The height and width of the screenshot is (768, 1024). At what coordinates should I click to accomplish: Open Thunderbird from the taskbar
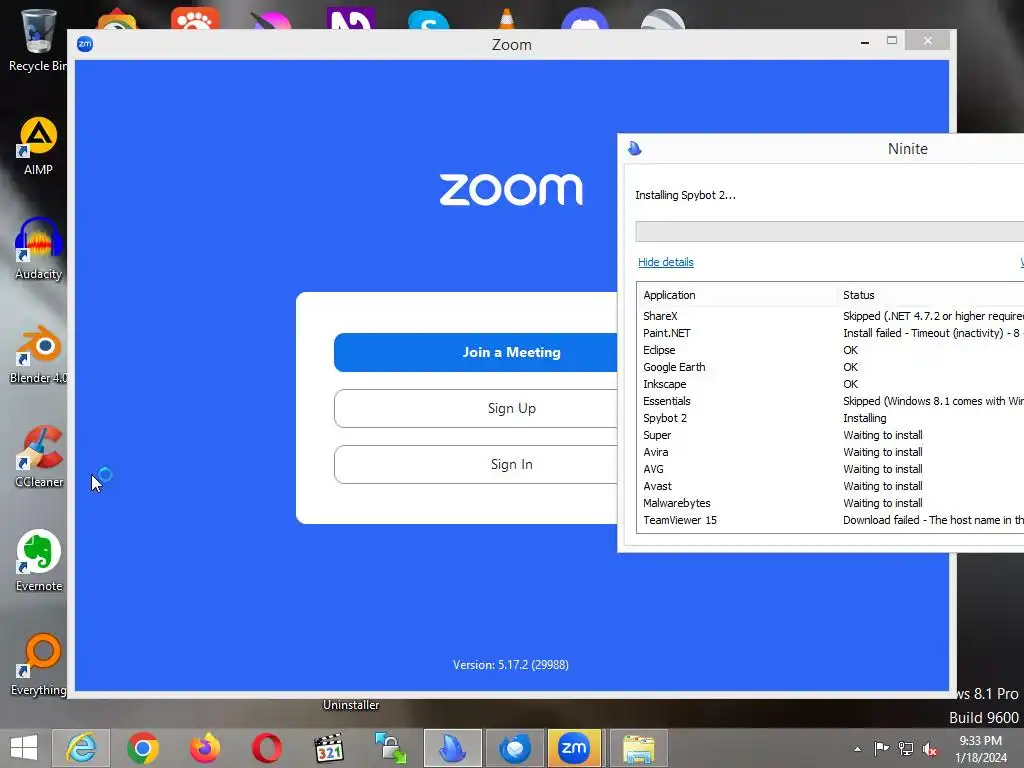click(x=515, y=748)
